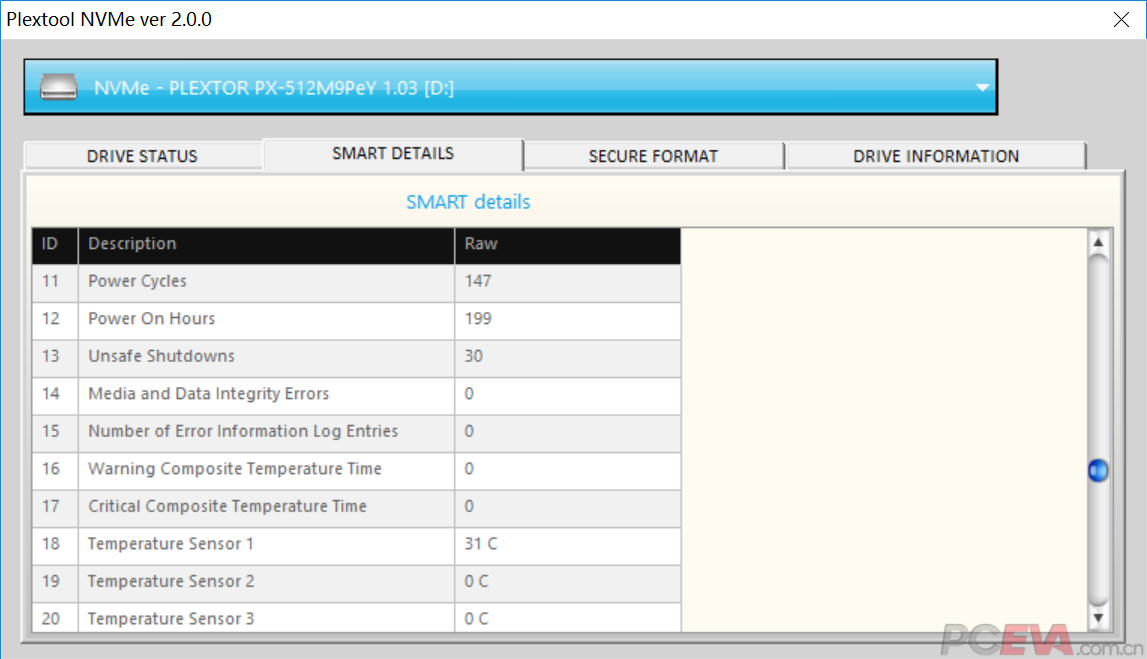1147x659 pixels.
Task: Select the Temperature Sensor 2 row
Action: pos(356,582)
